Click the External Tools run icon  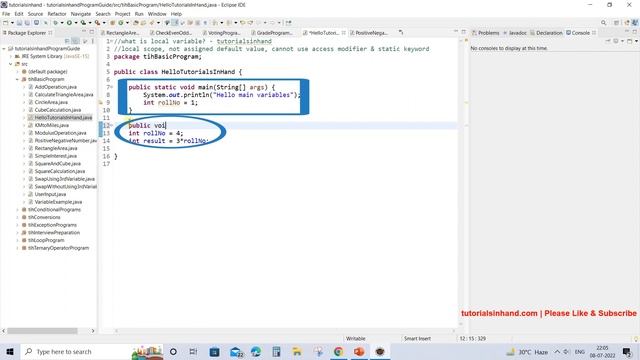[x=97, y=22]
